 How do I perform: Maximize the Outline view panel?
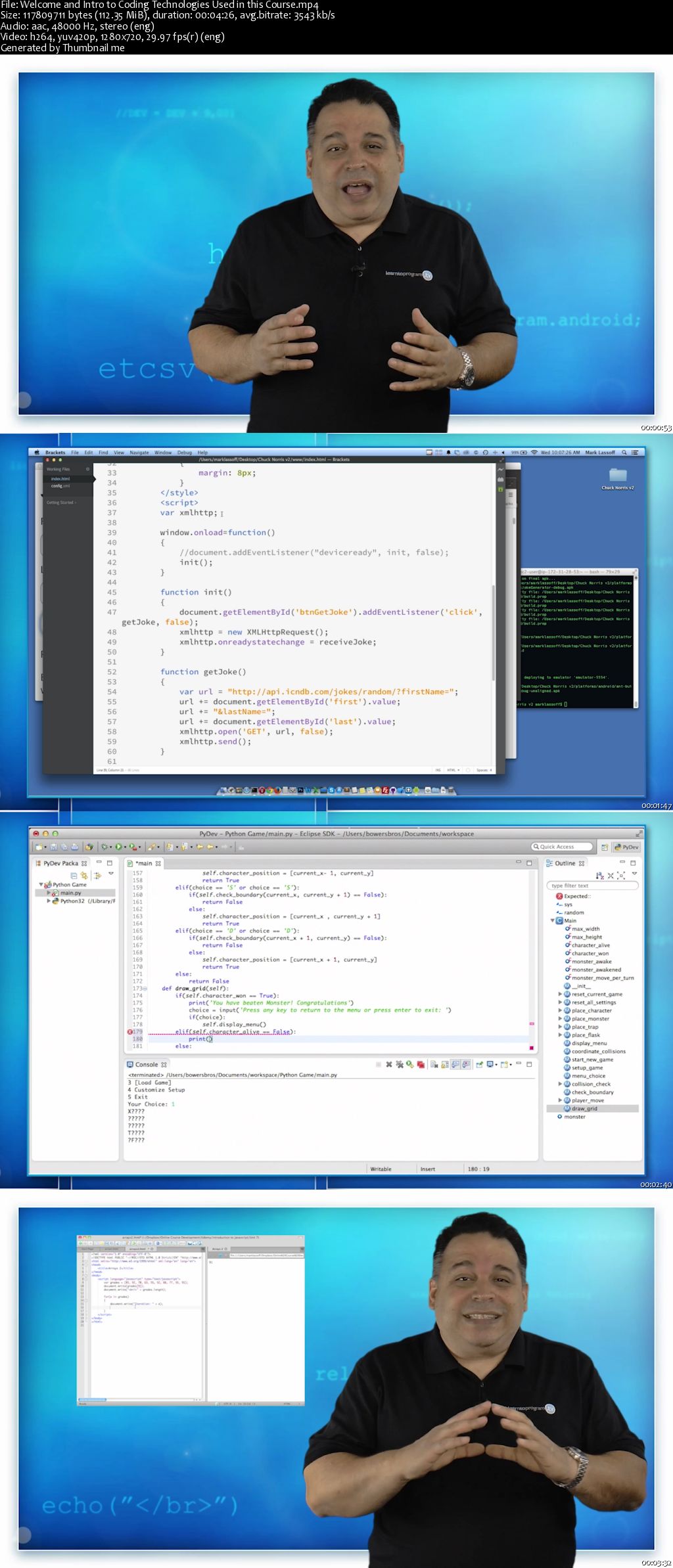[x=633, y=863]
